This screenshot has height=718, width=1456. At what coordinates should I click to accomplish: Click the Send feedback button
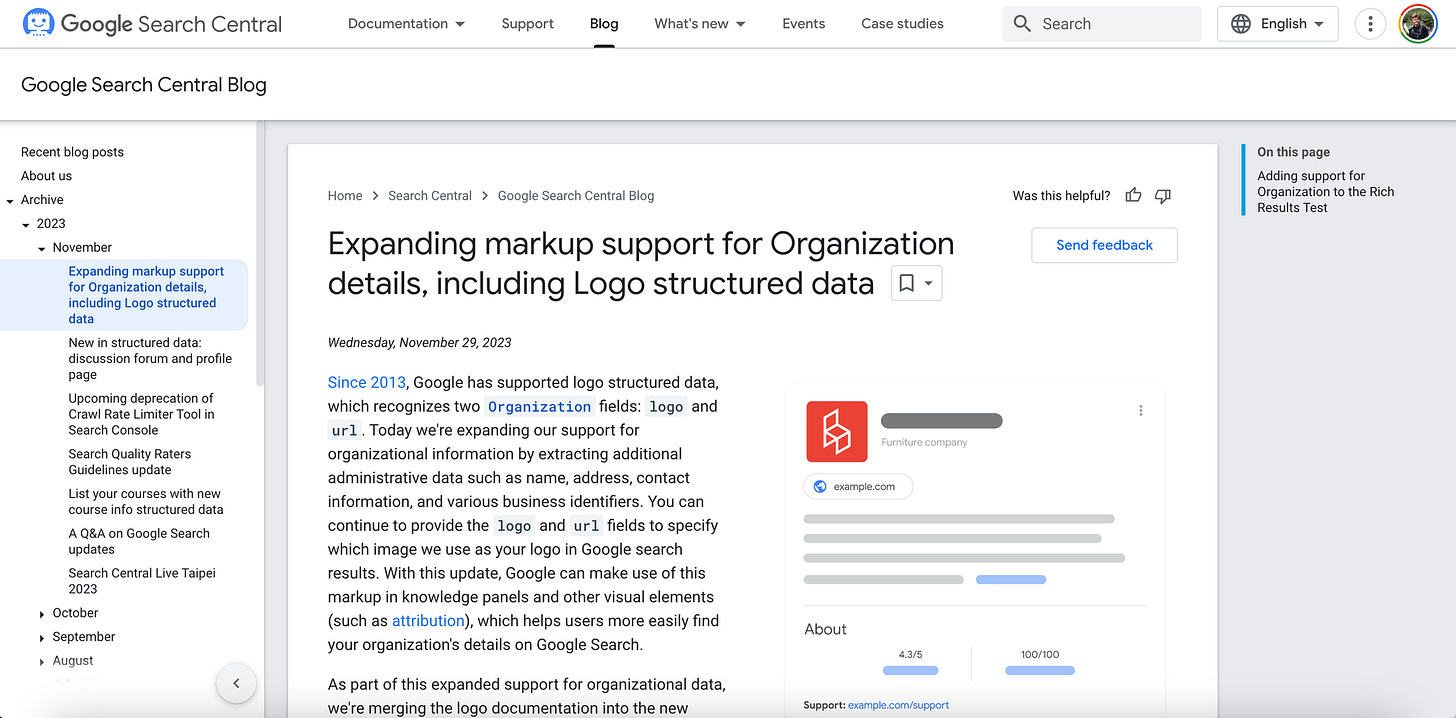pos(1104,245)
